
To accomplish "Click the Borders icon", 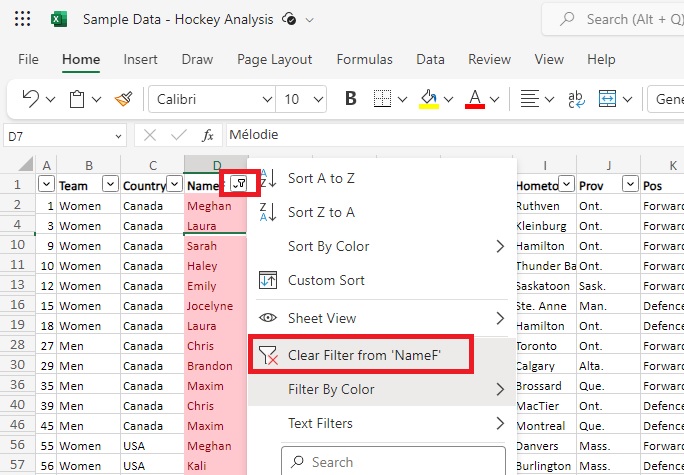I will [382, 99].
